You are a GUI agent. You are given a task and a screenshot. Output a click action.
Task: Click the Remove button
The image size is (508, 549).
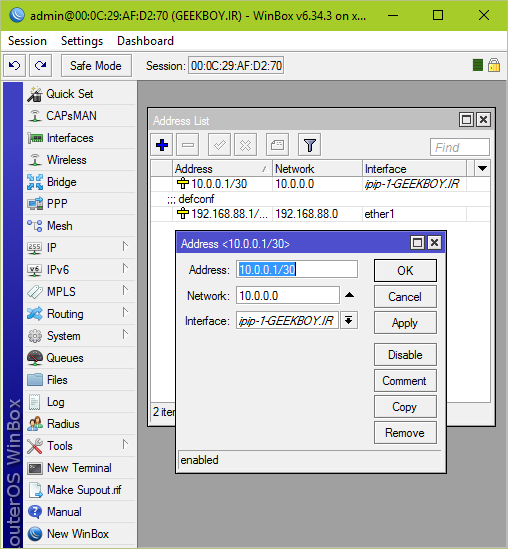(x=405, y=433)
